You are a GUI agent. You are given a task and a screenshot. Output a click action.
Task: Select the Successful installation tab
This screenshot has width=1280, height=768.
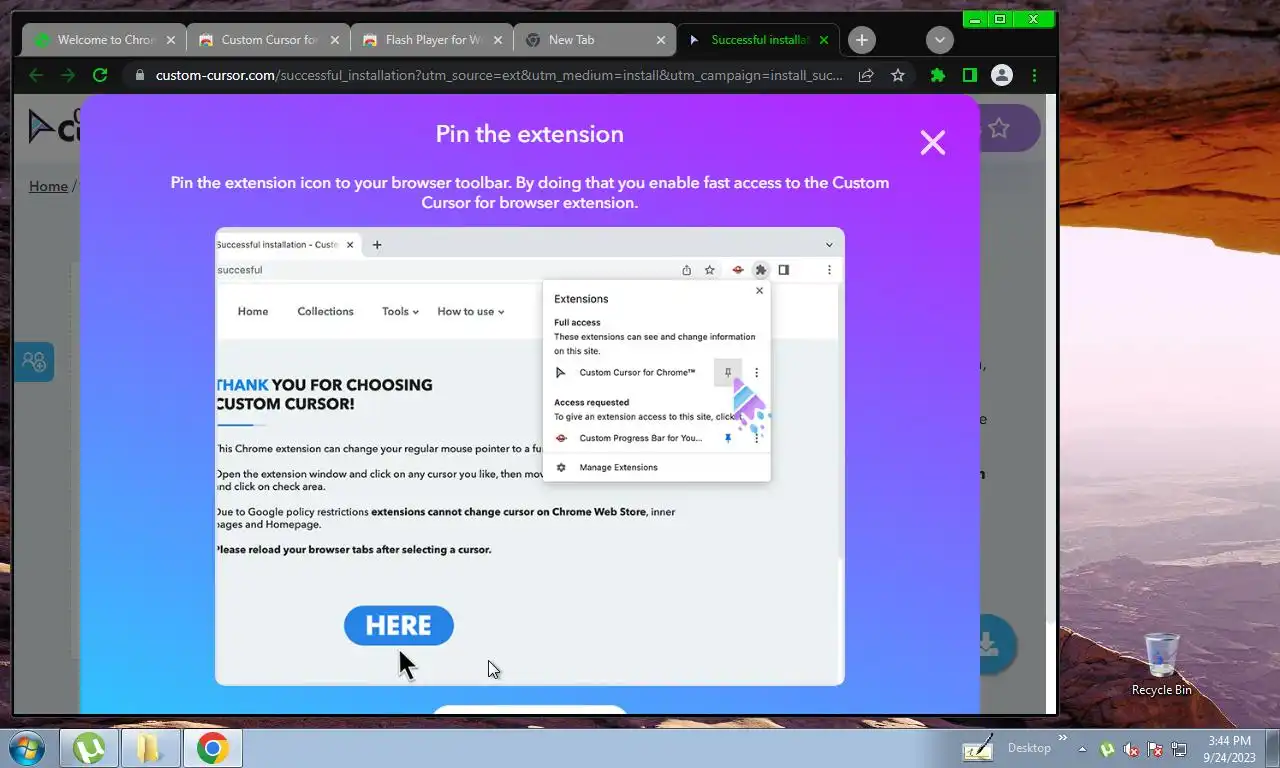click(x=759, y=40)
